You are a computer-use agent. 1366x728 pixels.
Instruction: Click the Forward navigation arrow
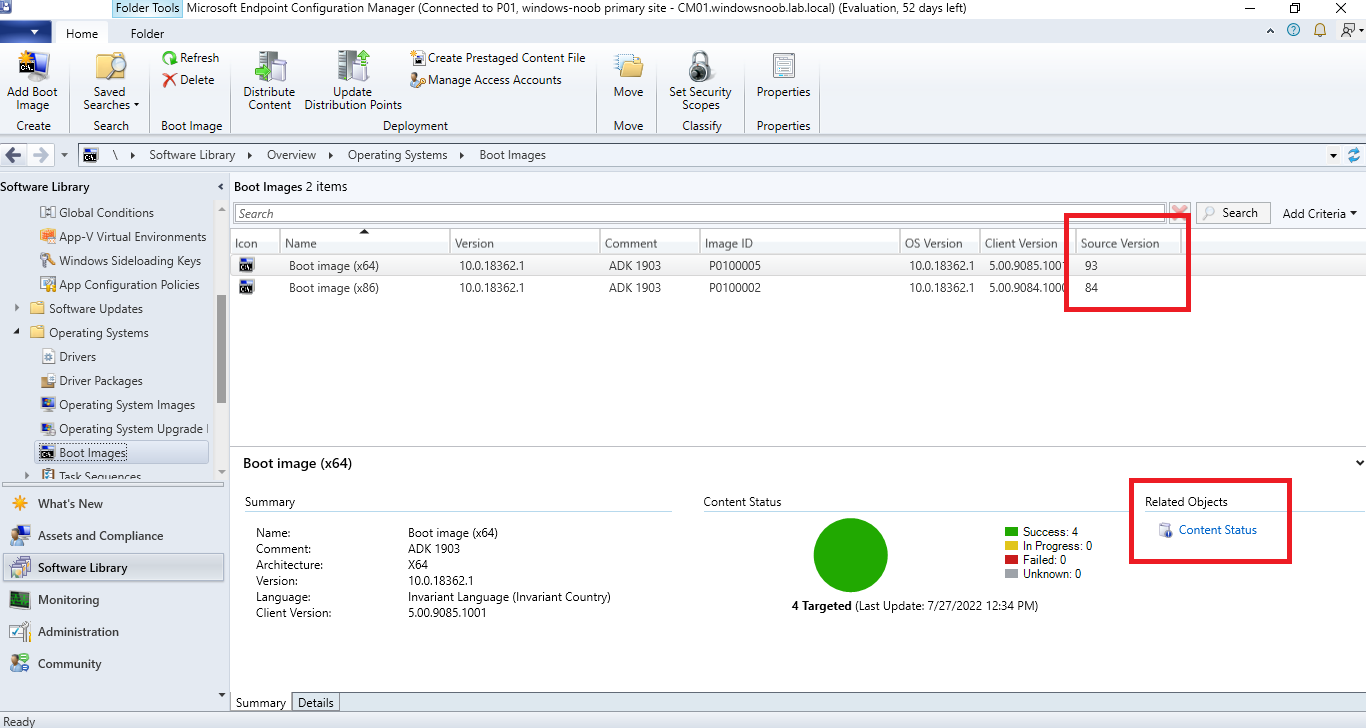(x=40, y=155)
